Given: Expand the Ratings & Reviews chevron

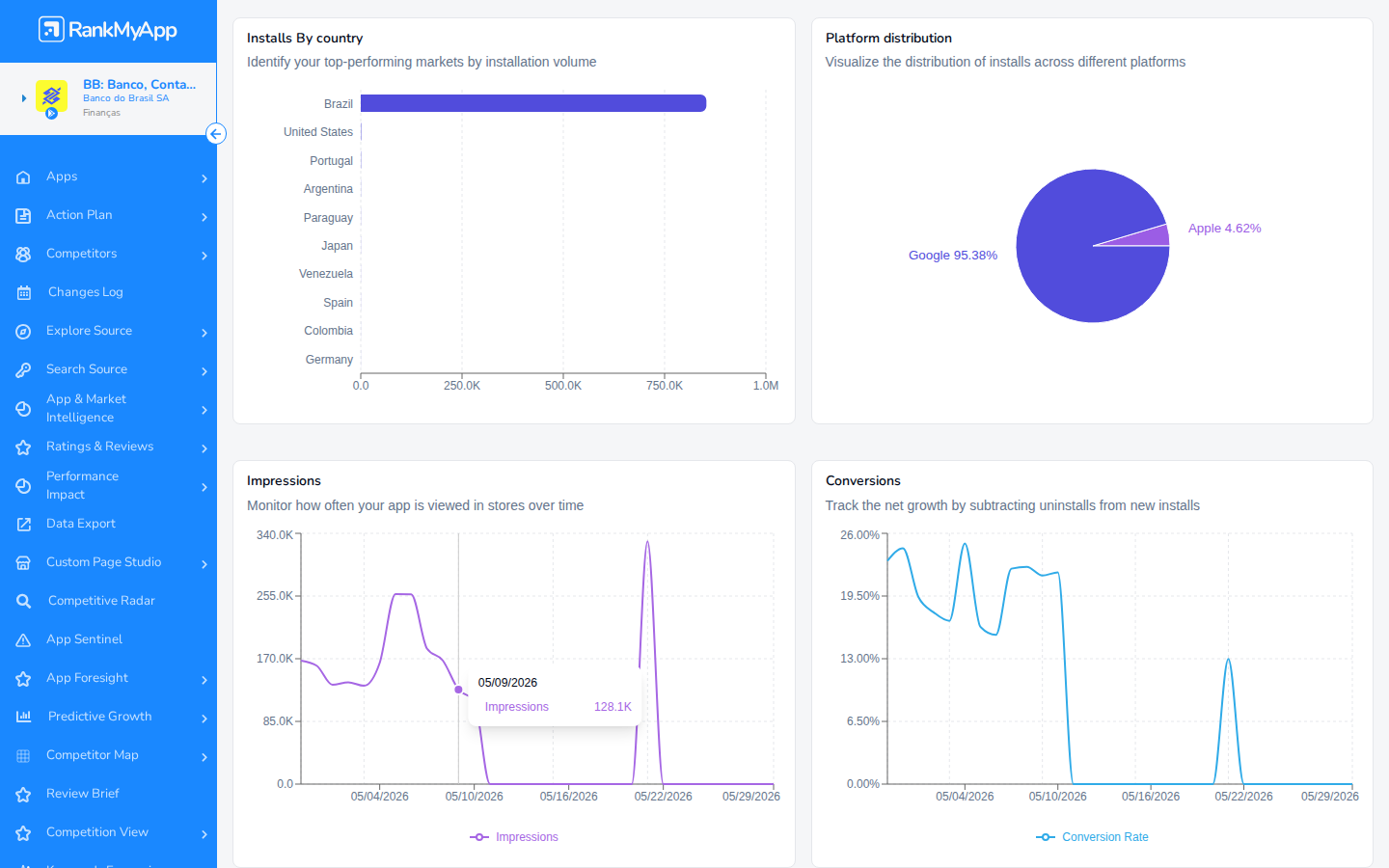Looking at the screenshot, I should pyautogui.click(x=204, y=448).
